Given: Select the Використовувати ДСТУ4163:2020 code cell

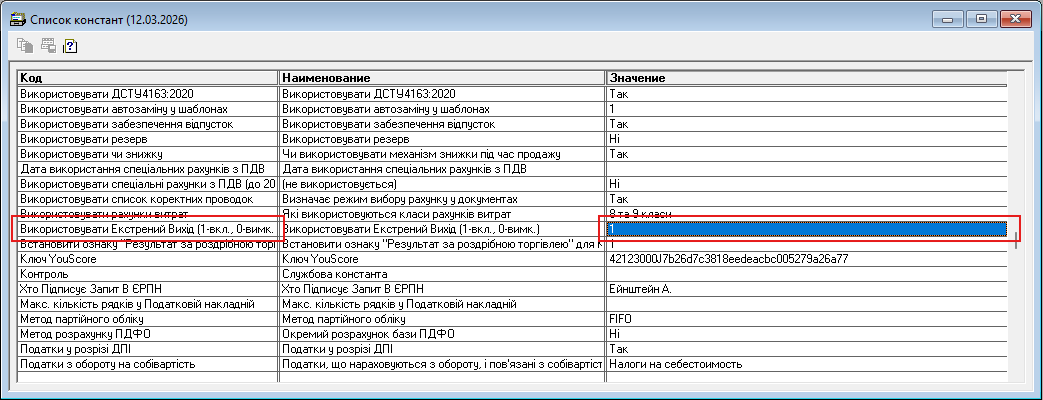Looking at the screenshot, I should coord(147,93).
